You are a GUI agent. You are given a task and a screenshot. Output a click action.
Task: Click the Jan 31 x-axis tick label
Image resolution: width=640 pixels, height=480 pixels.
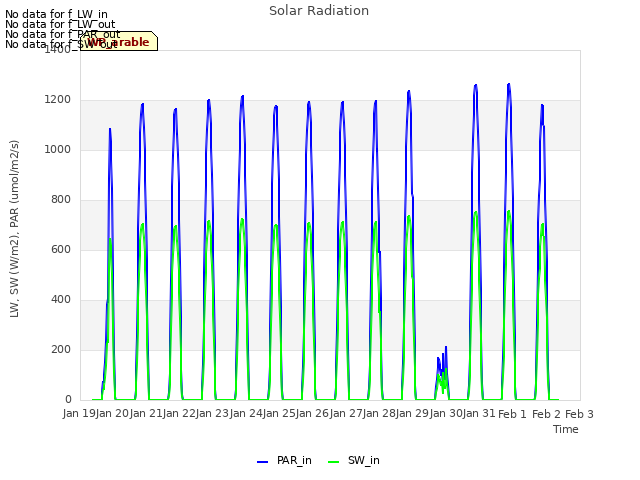click(480, 413)
